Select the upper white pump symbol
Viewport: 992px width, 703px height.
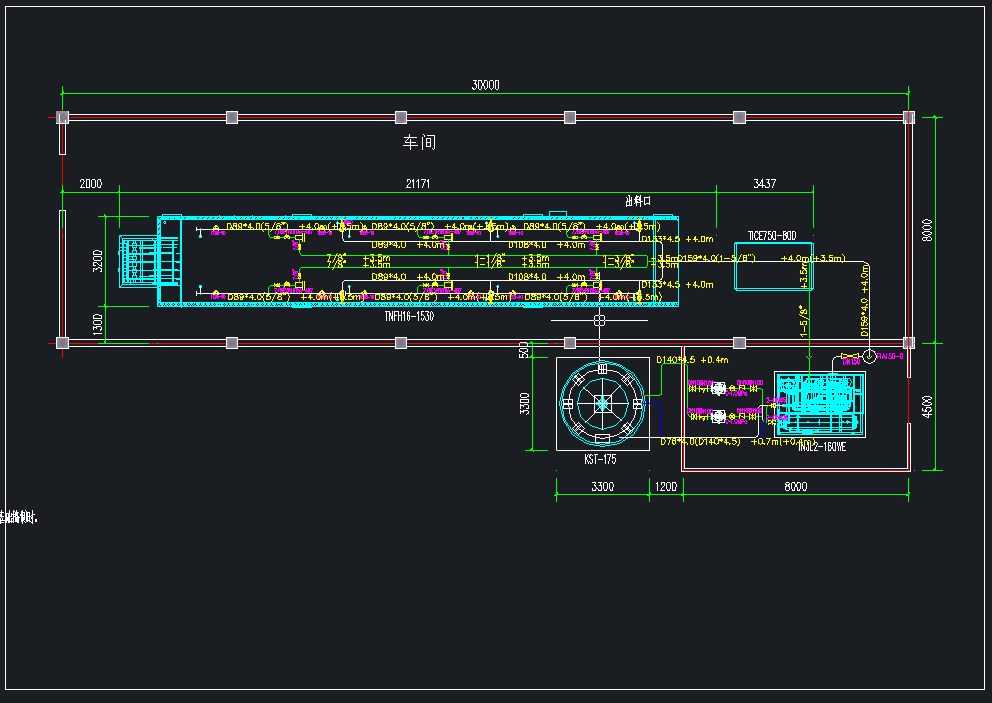click(x=718, y=389)
